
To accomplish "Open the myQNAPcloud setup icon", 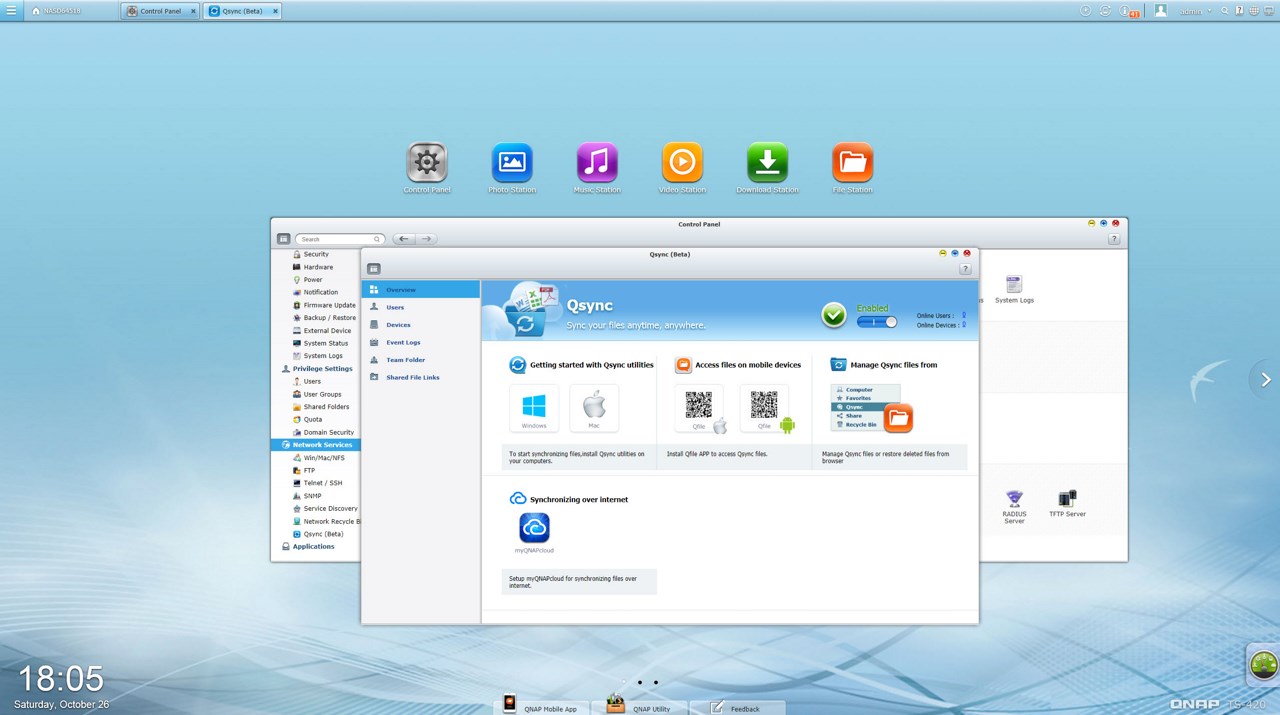I will click(534, 528).
